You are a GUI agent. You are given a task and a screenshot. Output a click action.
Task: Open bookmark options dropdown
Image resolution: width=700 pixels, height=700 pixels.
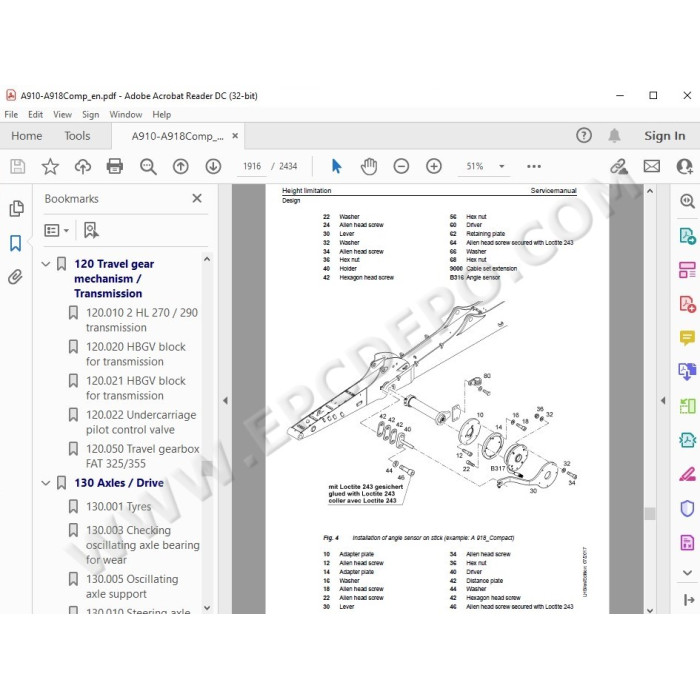pos(56,230)
